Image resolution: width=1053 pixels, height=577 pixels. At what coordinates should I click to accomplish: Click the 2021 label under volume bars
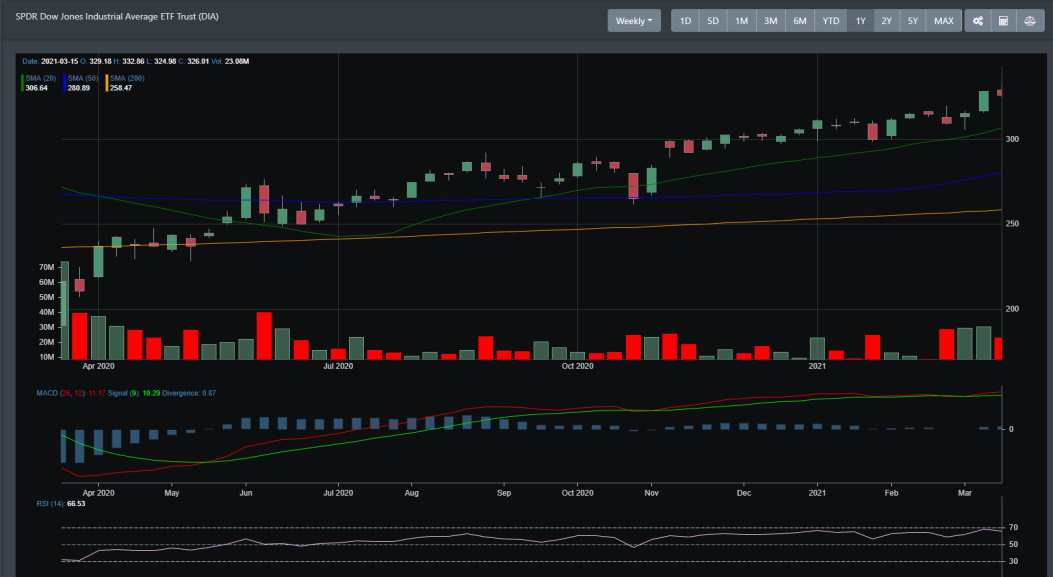817,366
